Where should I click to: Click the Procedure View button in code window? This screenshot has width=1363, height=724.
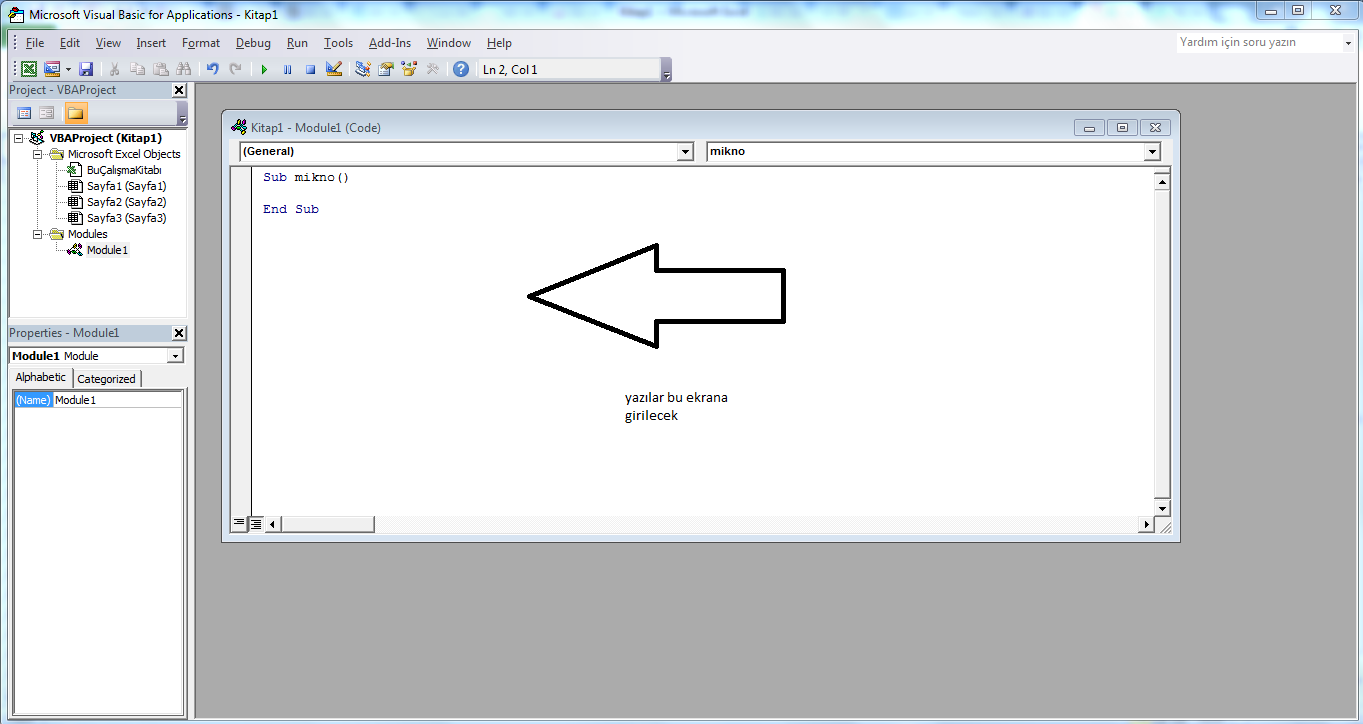coord(239,523)
